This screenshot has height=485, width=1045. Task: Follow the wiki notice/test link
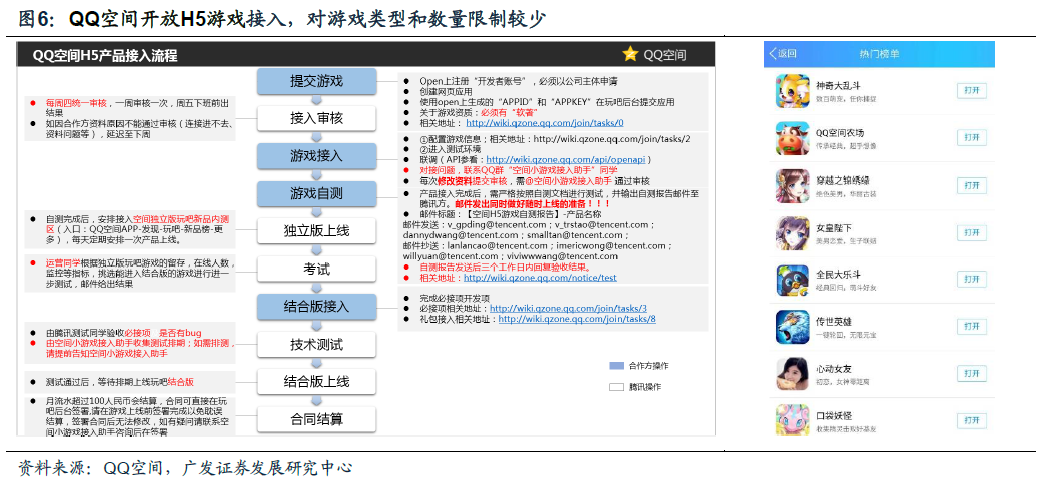[540, 278]
